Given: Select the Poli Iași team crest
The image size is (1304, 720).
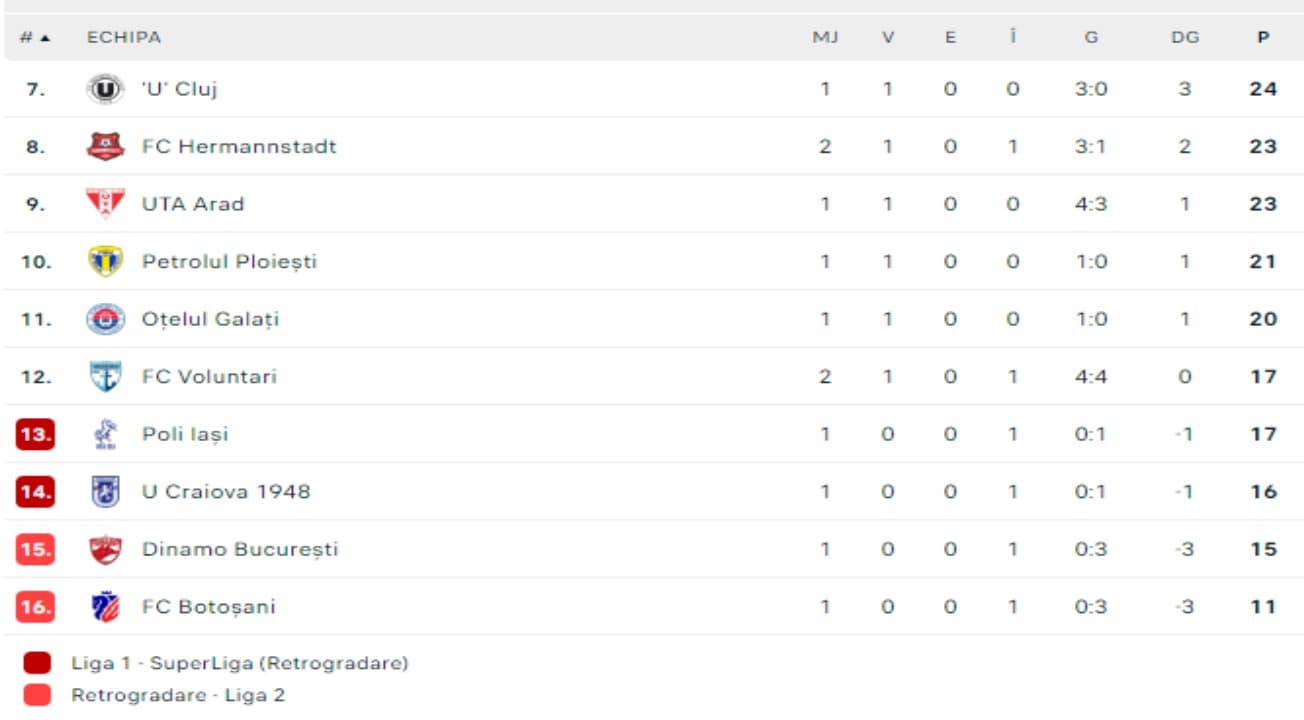Looking at the screenshot, I should [x=105, y=434].
